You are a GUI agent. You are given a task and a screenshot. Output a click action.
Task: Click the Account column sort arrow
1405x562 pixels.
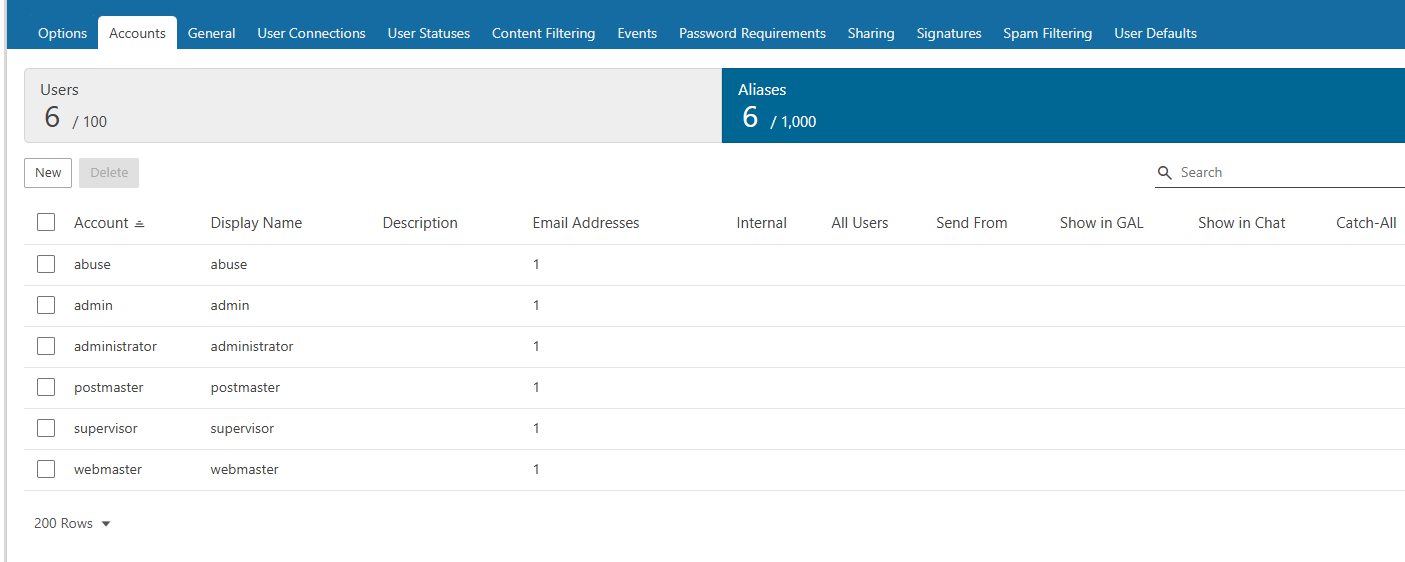click(x=139, y=224)
